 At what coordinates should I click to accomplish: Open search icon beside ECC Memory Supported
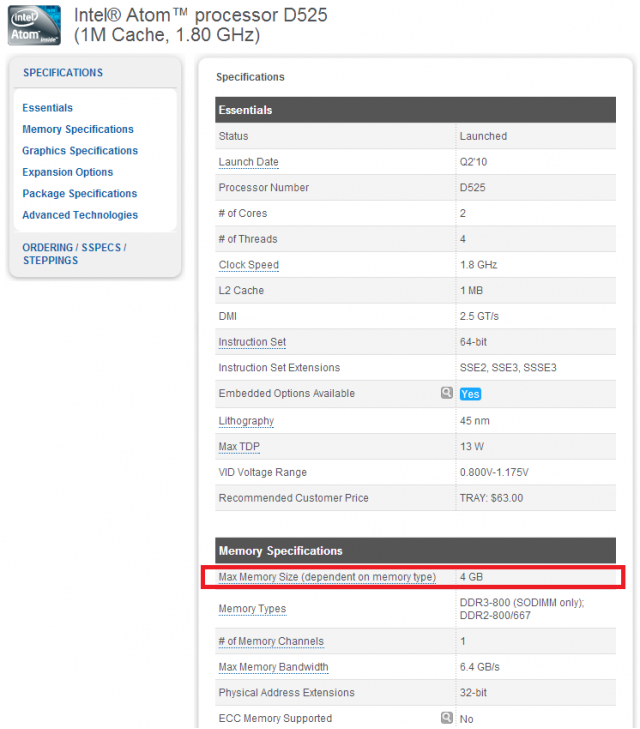tap(446, 717)
